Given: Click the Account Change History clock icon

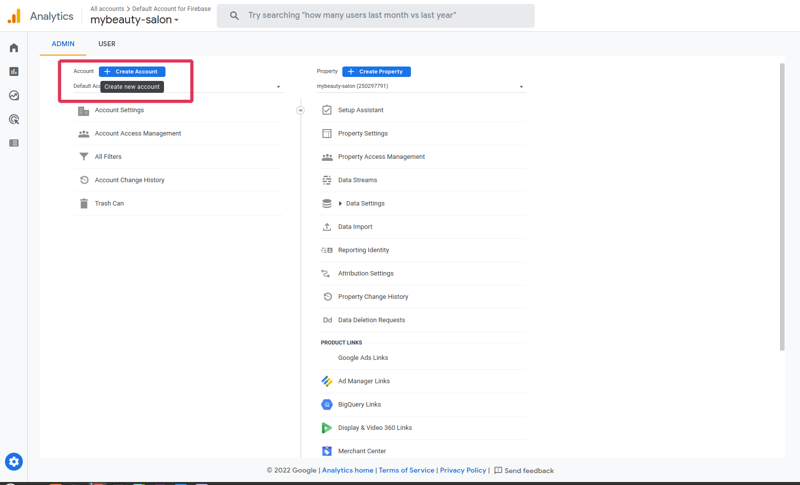Looking at the screenshot, I should [x=84, y=180].
